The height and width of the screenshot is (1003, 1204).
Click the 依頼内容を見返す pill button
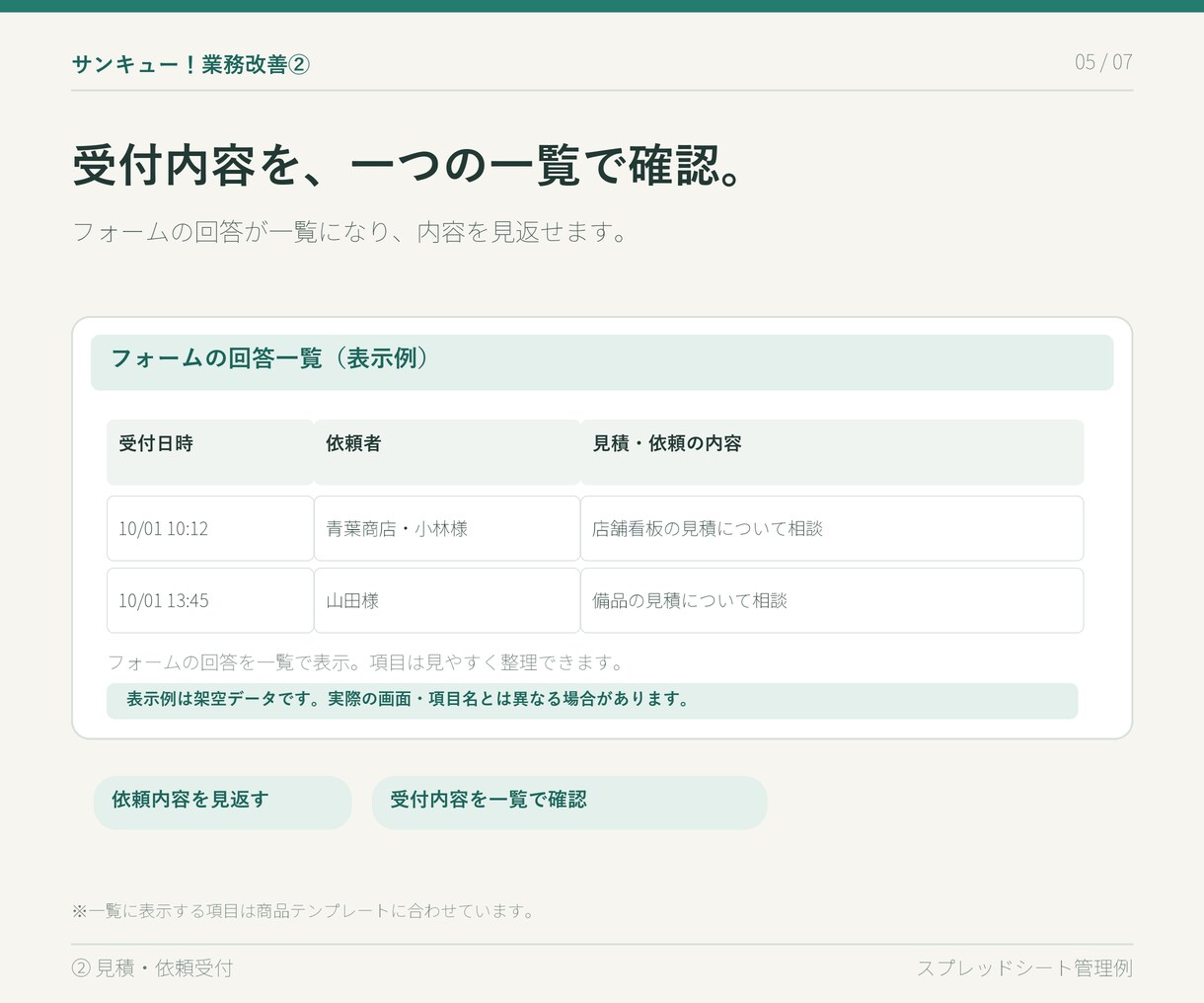222,802
